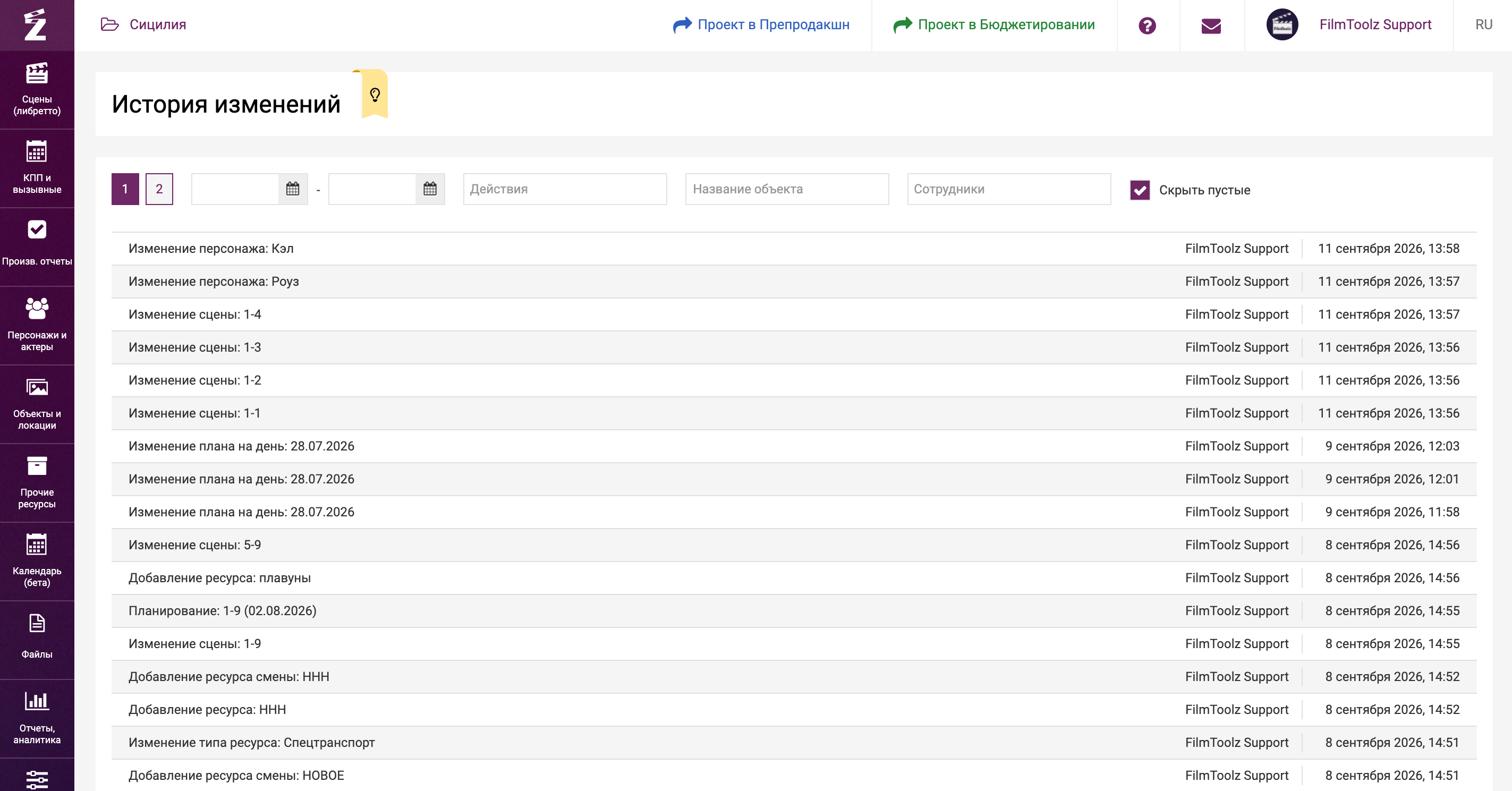Open Отчеты, аналитика chart icon

coord(36,701)
